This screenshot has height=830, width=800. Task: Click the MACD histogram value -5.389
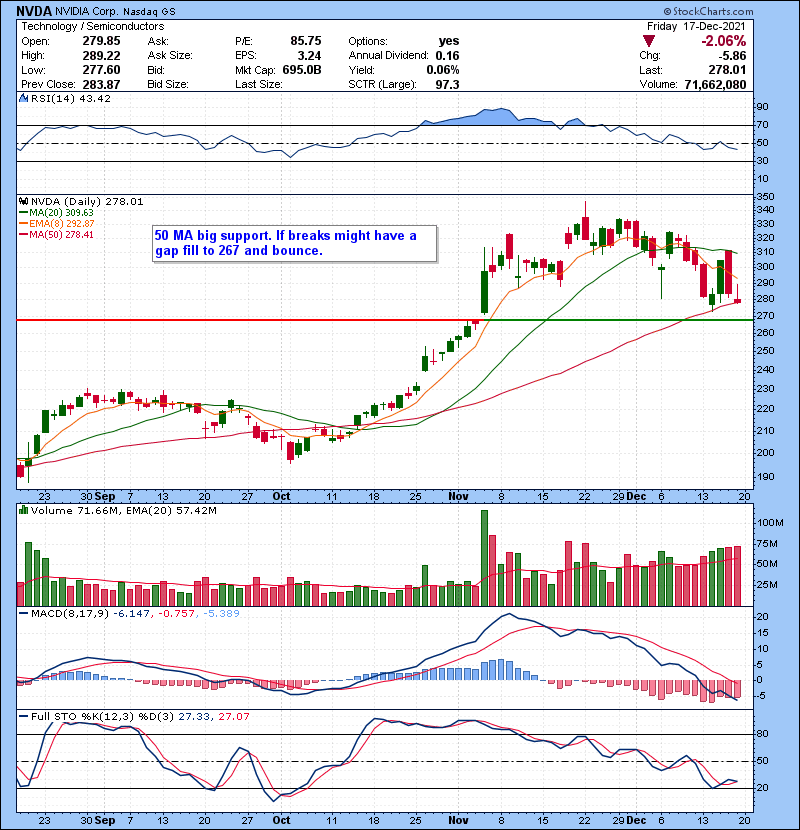(220, 614)
